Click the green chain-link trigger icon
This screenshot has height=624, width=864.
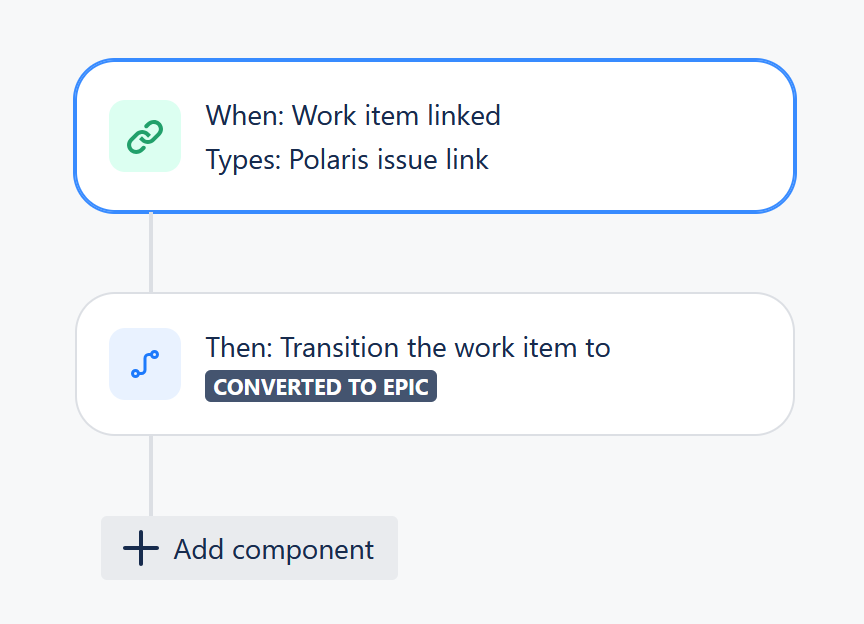(x=145, y=136)
